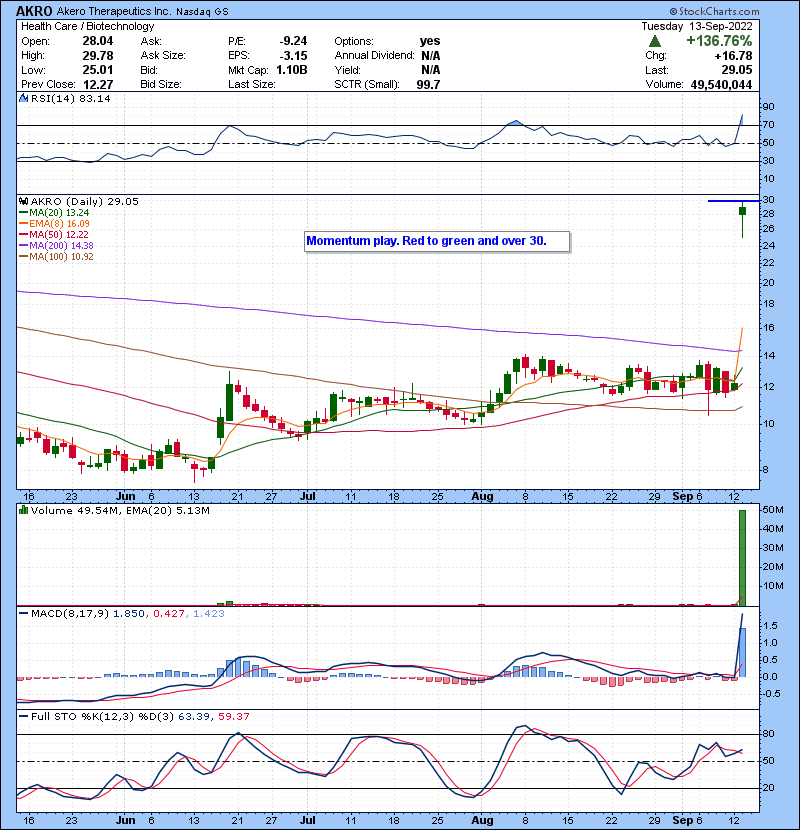This screenshot has width=800, height=830.
Task: Click the Annual Dividend N/A value
Action: [430, 56]
